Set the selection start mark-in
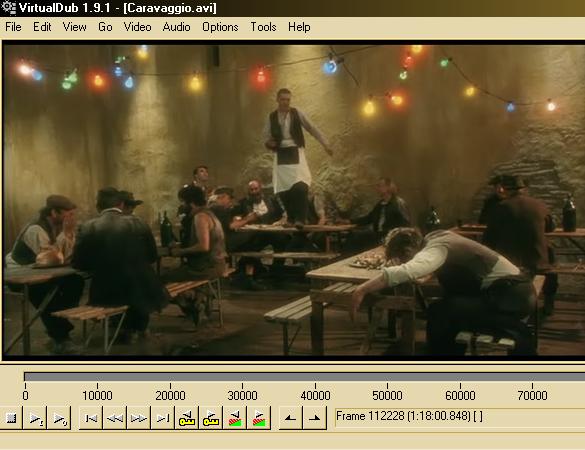This screenshot has height=450, width=585. click(291, 418)
